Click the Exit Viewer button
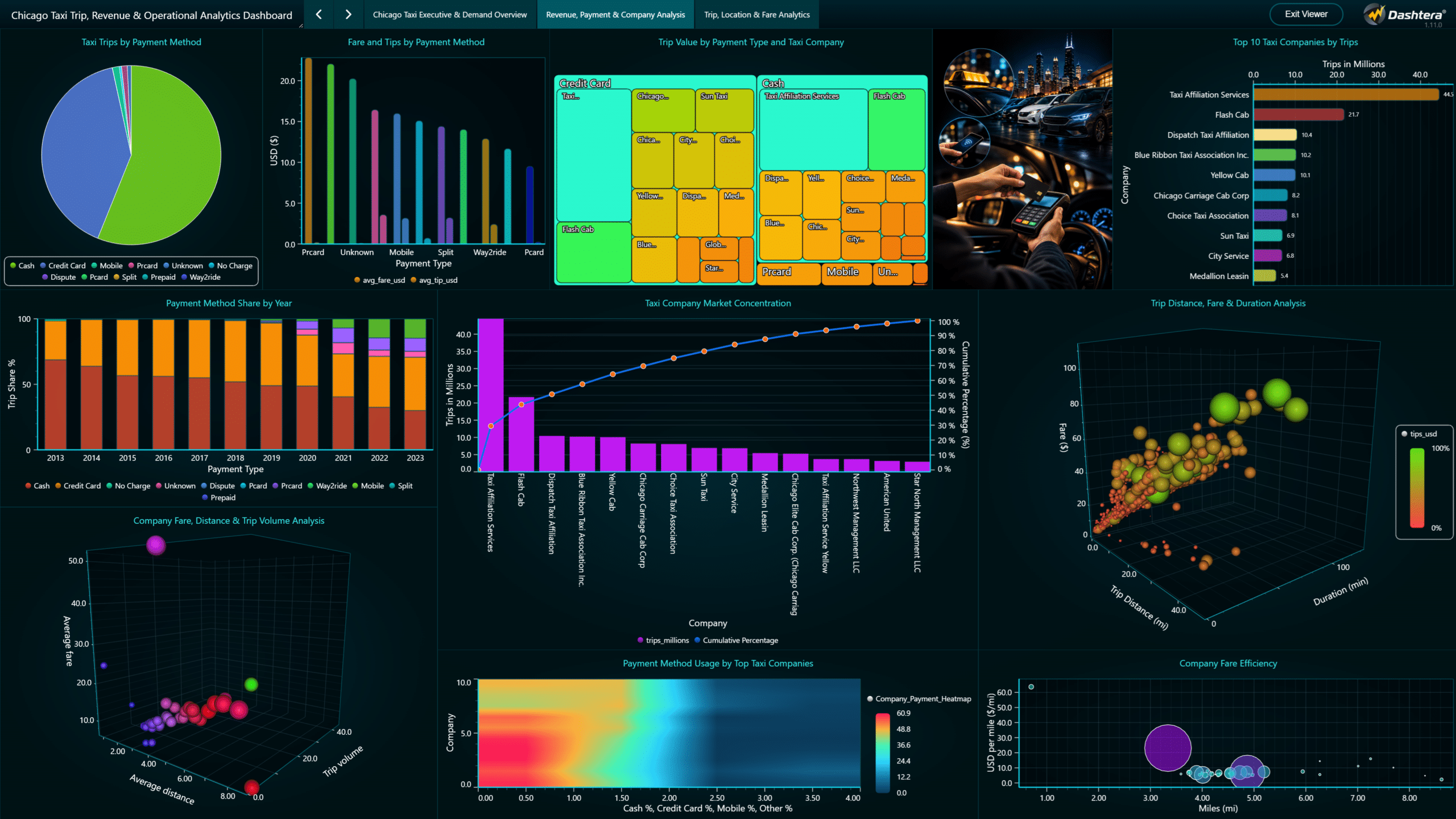Screen dimensions: 1456x819 (x=1306, y=14)
